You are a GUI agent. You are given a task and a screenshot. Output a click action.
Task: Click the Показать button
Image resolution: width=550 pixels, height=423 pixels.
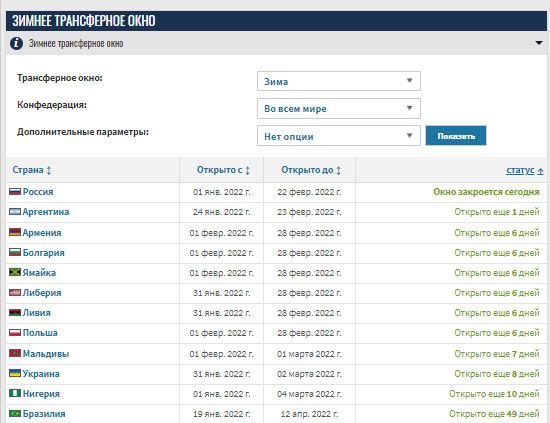tap(456, 136)
